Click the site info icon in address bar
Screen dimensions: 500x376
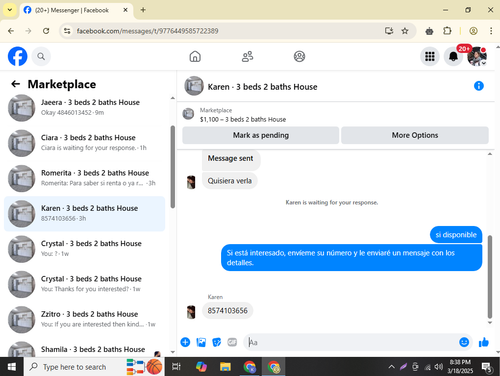(67, 31)
